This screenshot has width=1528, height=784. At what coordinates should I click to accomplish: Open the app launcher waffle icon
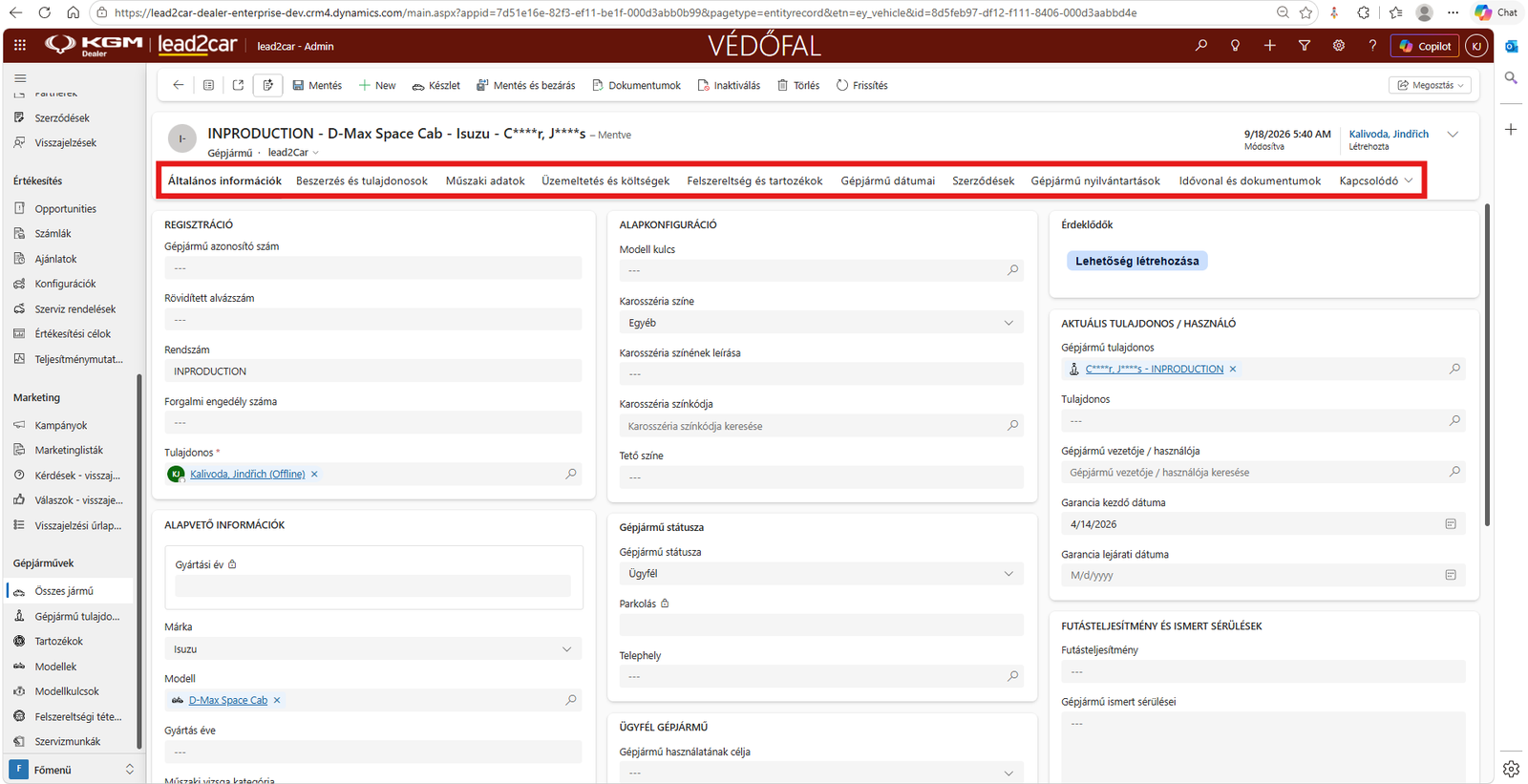pyautogui.click(x=20, y=45)
